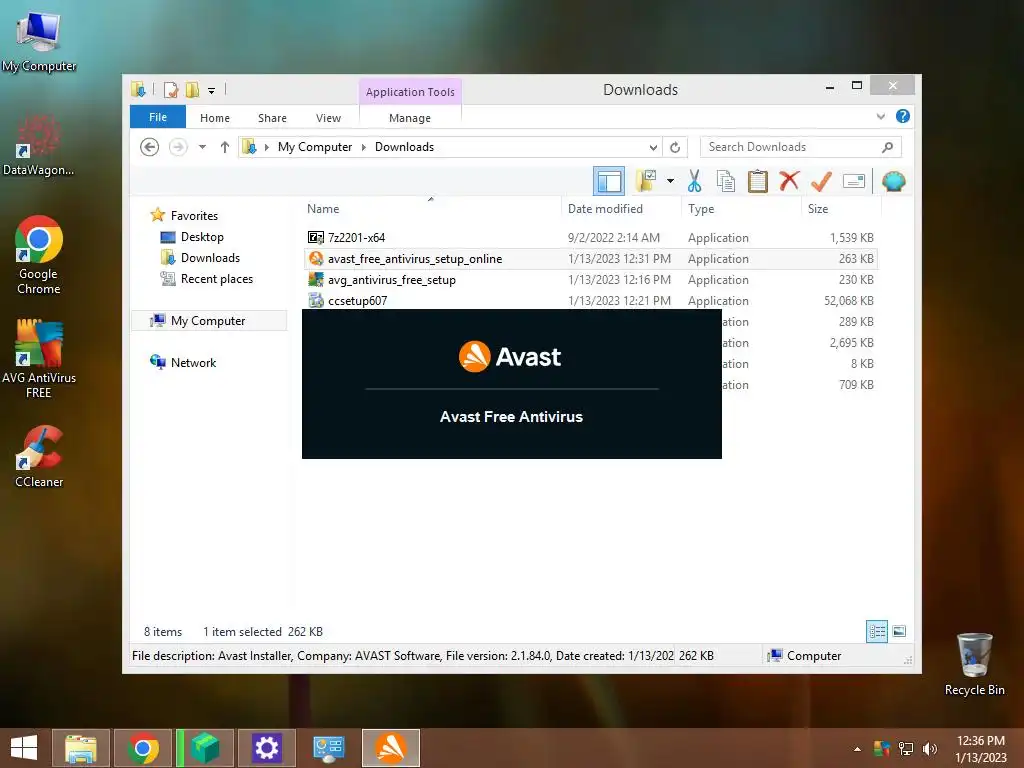This screenshot has width=1024, height=768.
Task: Select Favorites in the navigation pane
Action: [194, 216]
